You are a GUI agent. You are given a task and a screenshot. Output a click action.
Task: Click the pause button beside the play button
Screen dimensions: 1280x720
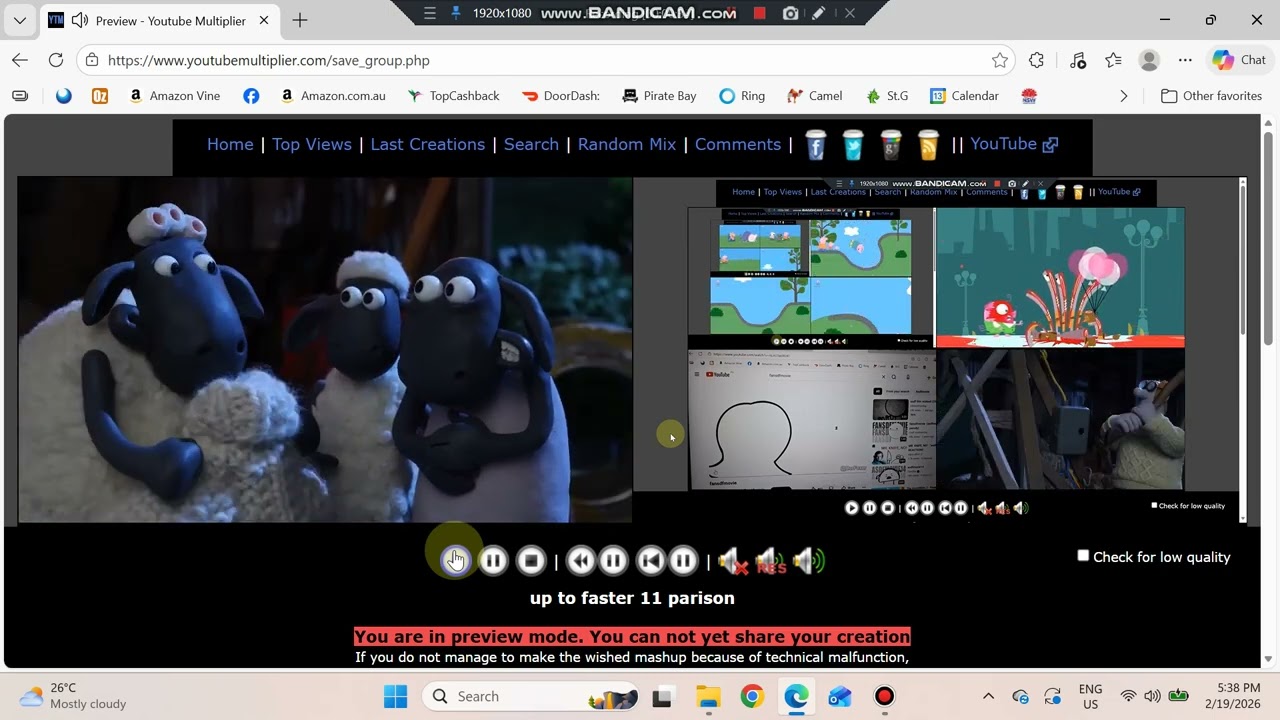click(x=493, y=561)
